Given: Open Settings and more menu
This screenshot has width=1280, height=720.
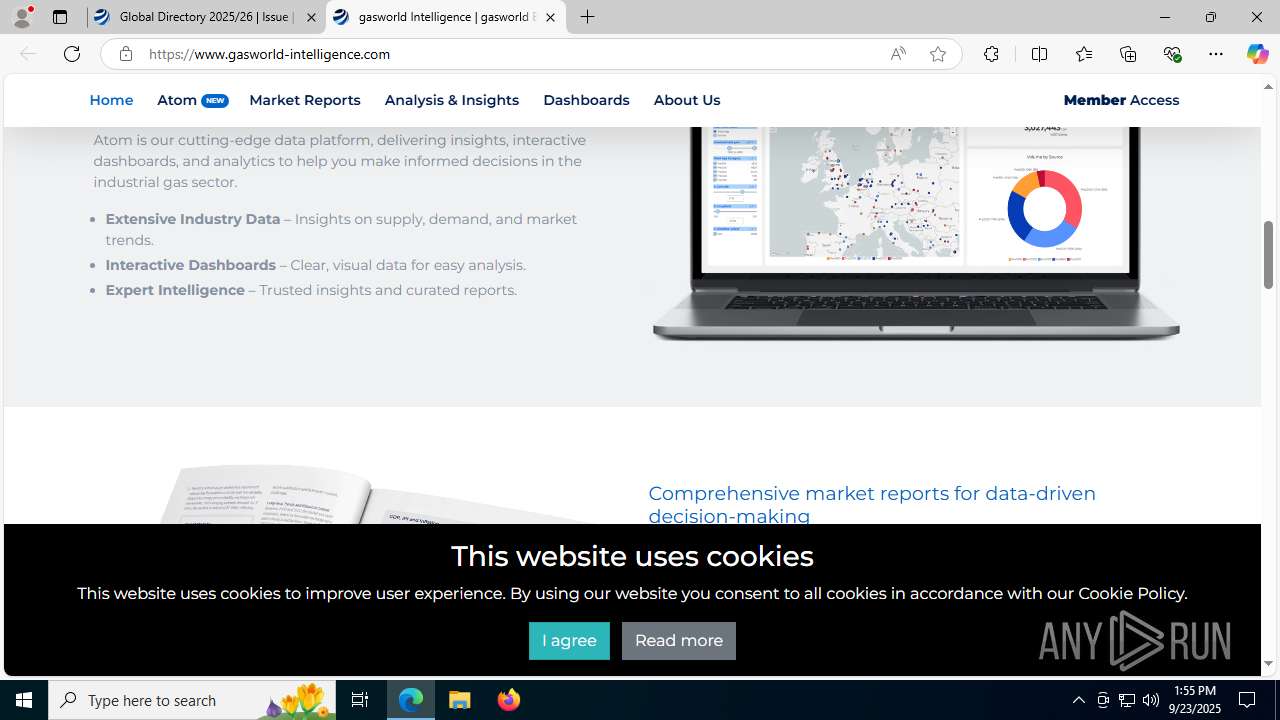Looking at the screenshot, I should [x=1216, y=54].
